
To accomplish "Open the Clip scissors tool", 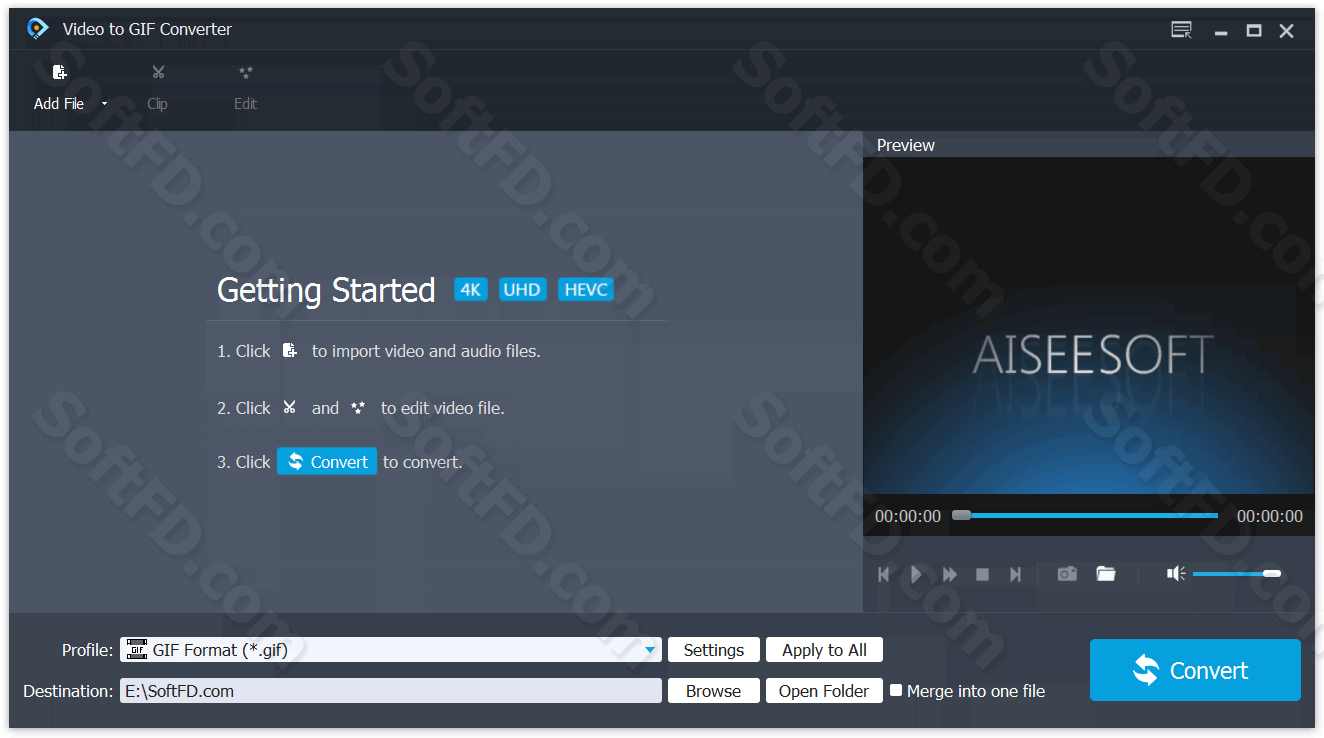I will click(x=158, y=73).
